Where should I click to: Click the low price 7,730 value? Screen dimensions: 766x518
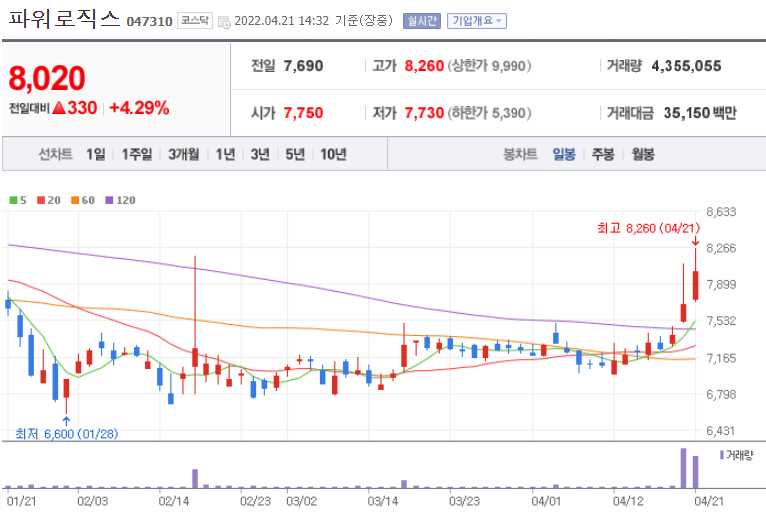click(x=424, y=113)
